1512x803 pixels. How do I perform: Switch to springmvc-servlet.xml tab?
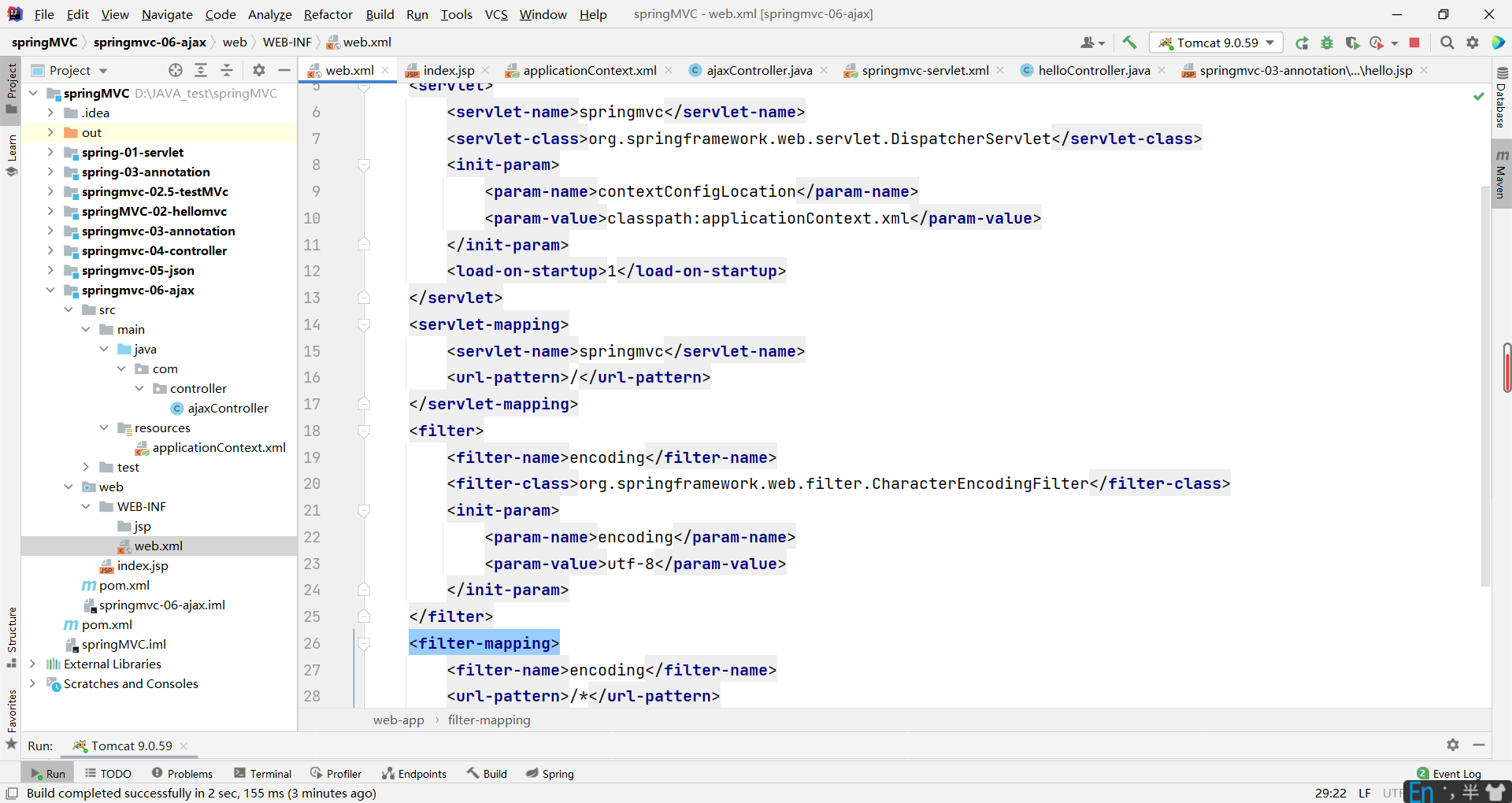tap(925, 70)
